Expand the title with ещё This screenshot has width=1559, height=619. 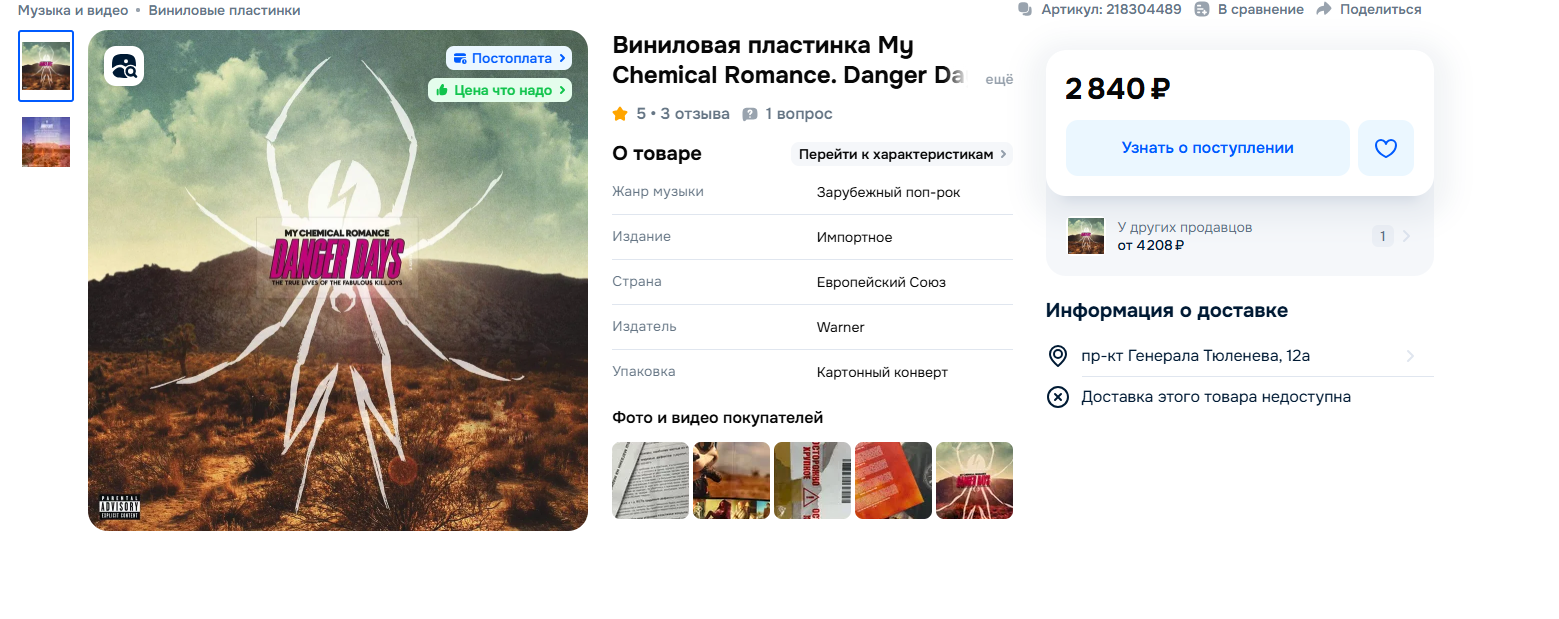(x=999, y=79)
